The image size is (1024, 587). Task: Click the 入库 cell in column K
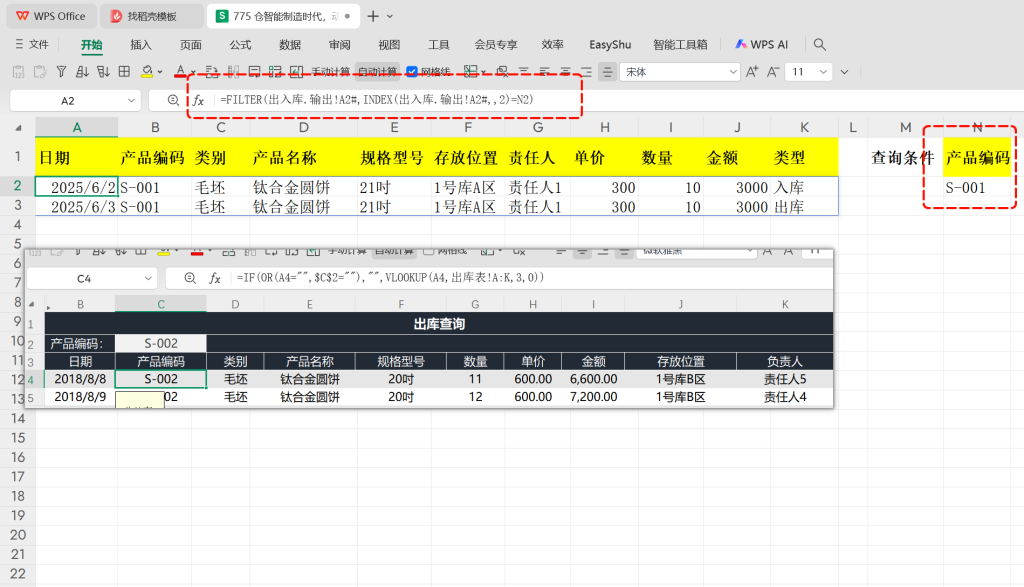click(x=804, y=187)
